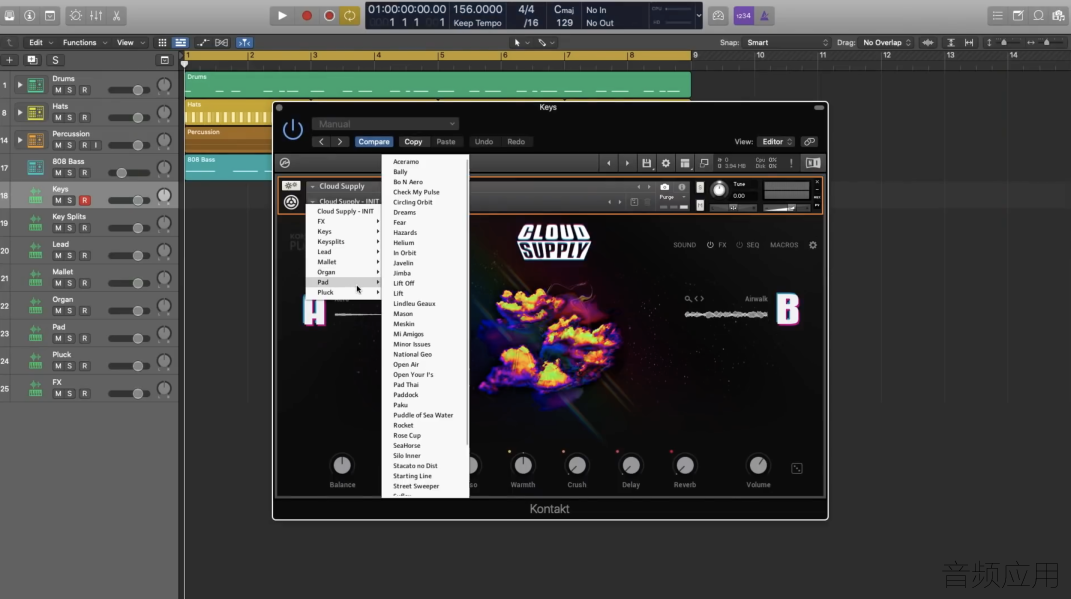Choose the Rocket pad preset

point(403,425)
